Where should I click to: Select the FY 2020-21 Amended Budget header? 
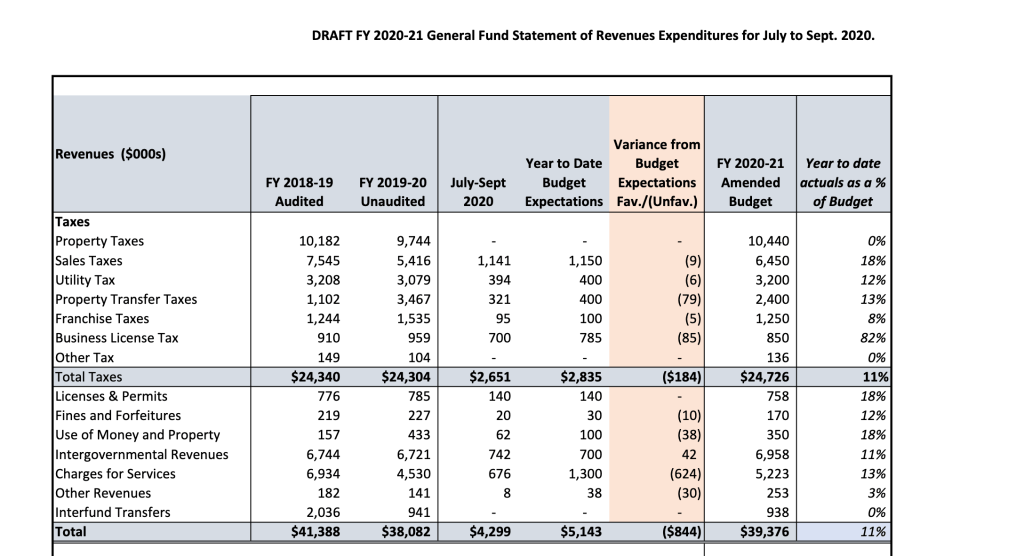pyautogui.click(x=749, y=182)
